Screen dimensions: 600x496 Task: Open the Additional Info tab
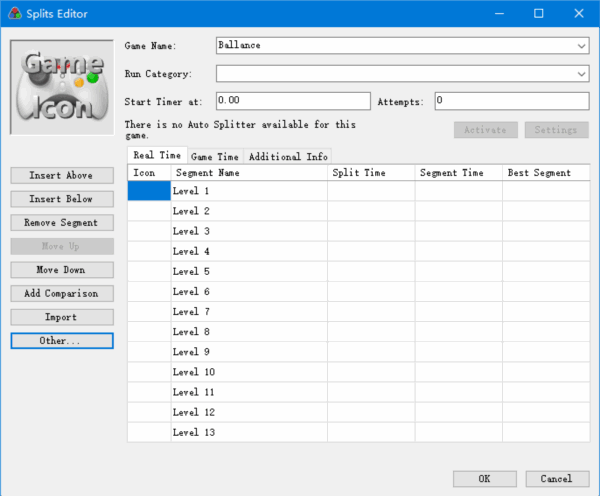(x=287, y=157)
